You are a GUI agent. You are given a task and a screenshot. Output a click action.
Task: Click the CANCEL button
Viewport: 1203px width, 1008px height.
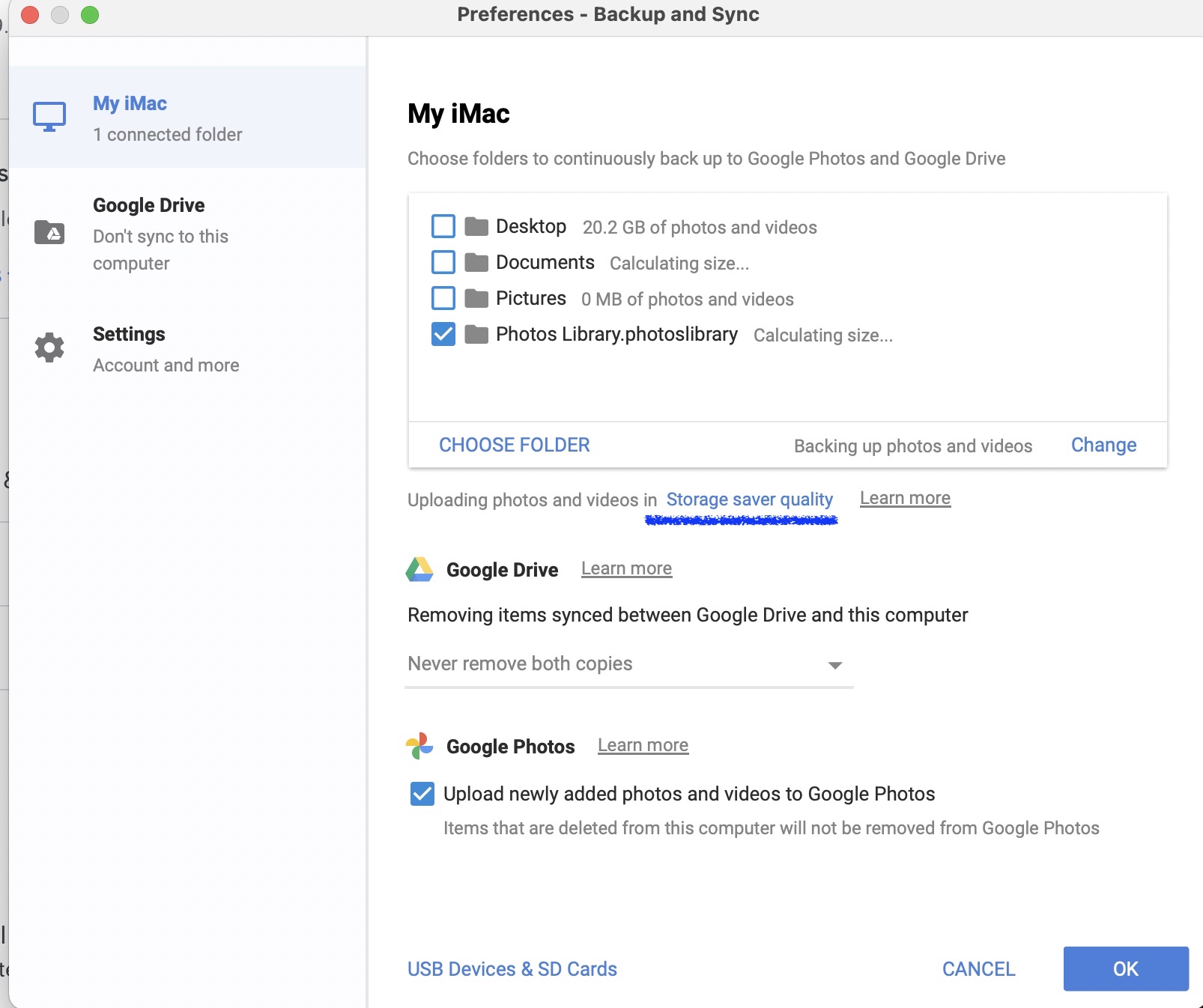tap(979, 969)
